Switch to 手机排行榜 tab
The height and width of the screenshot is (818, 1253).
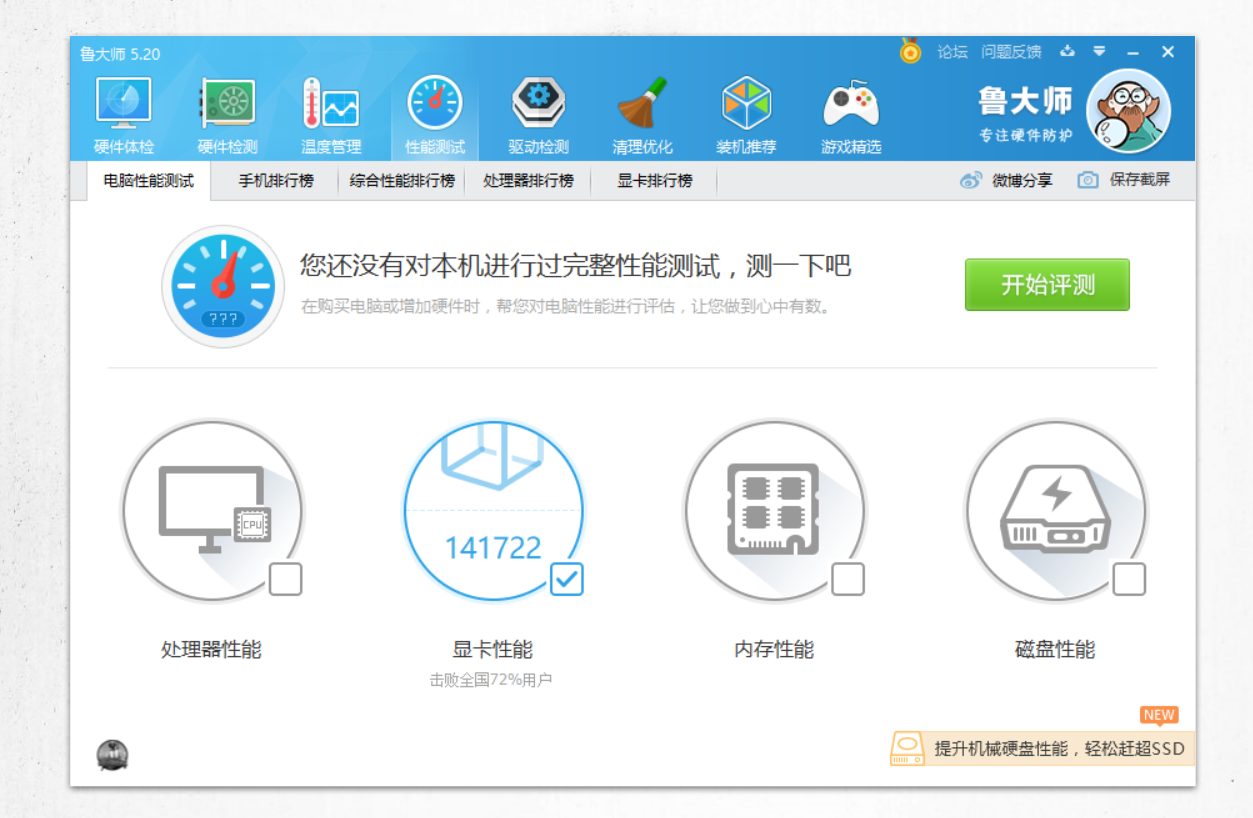pyautogui.click(x=275, y=181)
